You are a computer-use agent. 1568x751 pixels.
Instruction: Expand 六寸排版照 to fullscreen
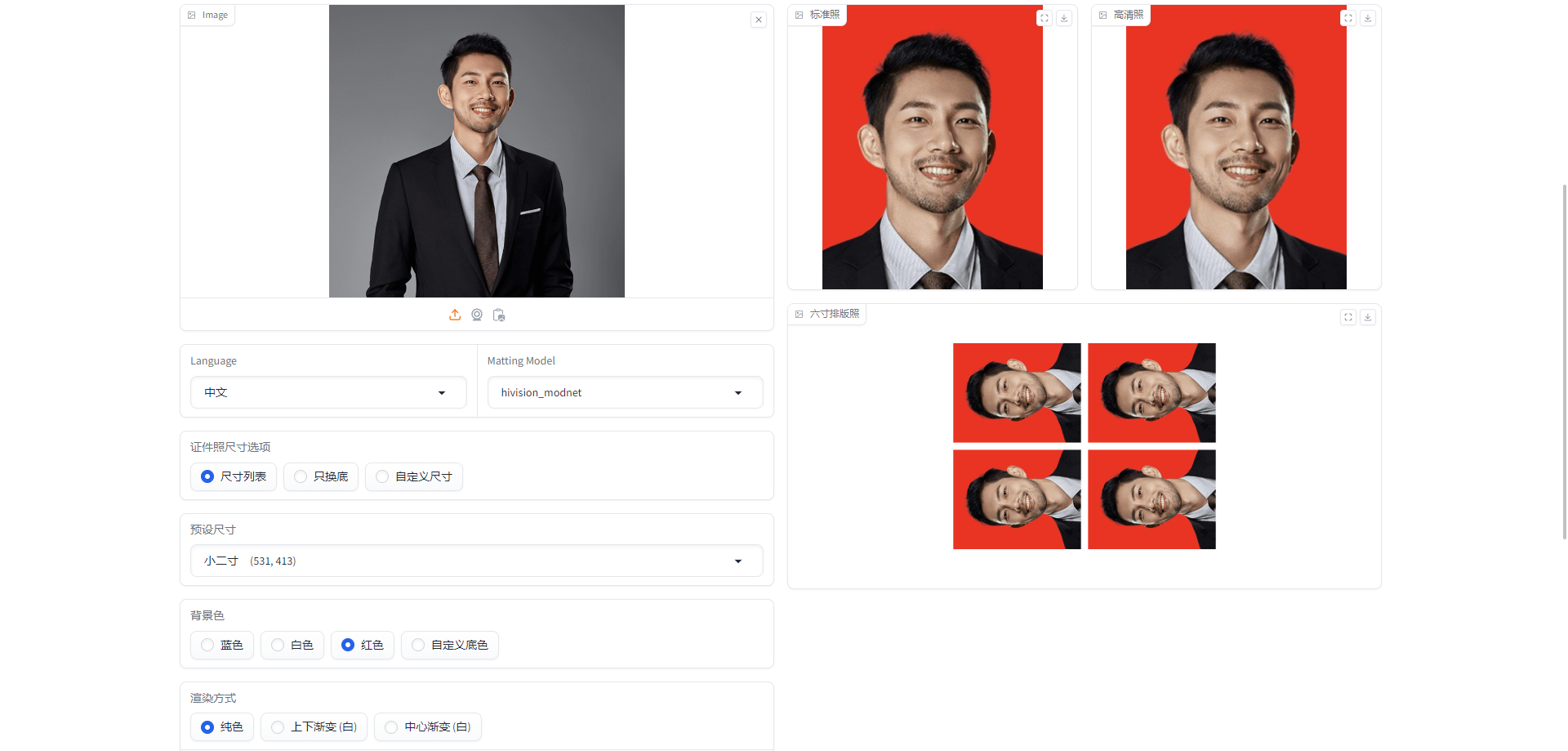click(1348, 317)
